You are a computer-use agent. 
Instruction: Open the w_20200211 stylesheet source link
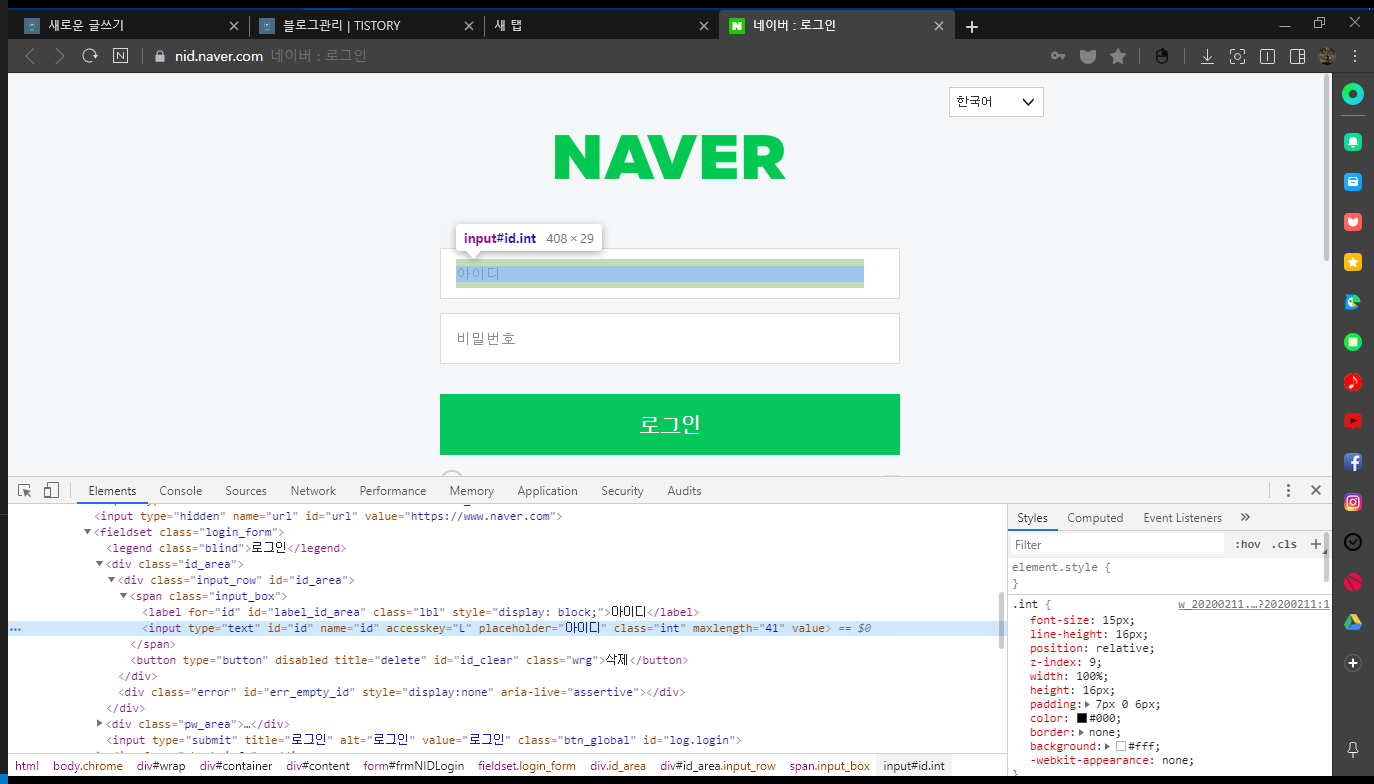1254,604
